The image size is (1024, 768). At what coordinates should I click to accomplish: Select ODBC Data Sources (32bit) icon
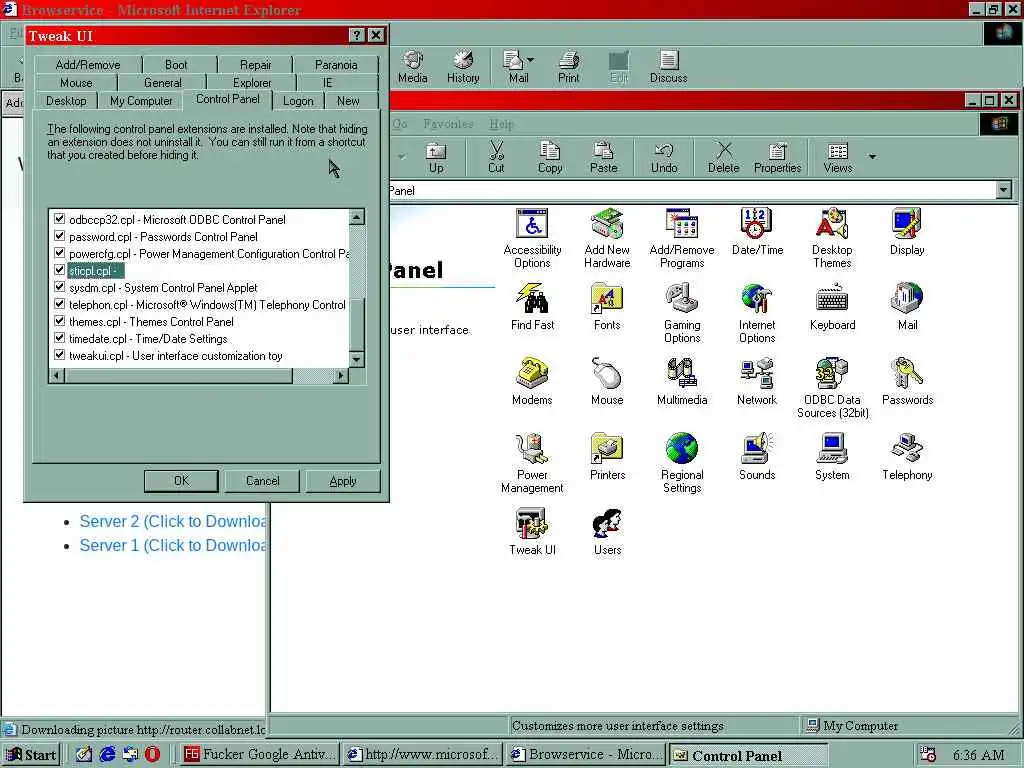point(833,389)
